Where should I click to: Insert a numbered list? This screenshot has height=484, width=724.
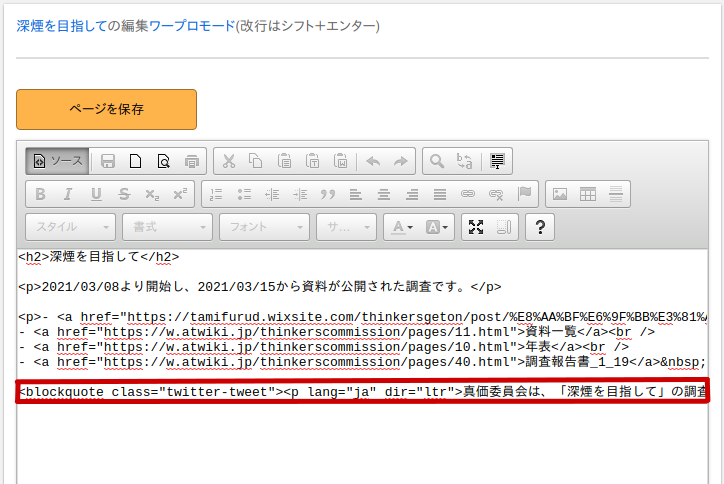pyautogui.click(x=216, y=194)
